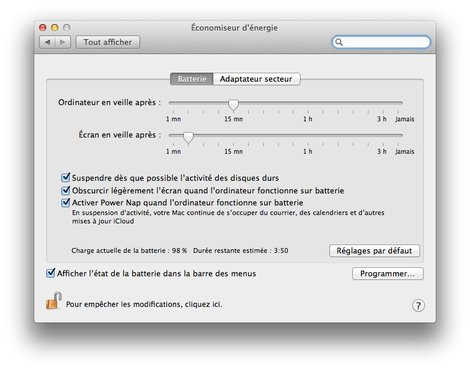470x370 pixels.
Task: Go forward with the right arrow button
Action: 63,42
